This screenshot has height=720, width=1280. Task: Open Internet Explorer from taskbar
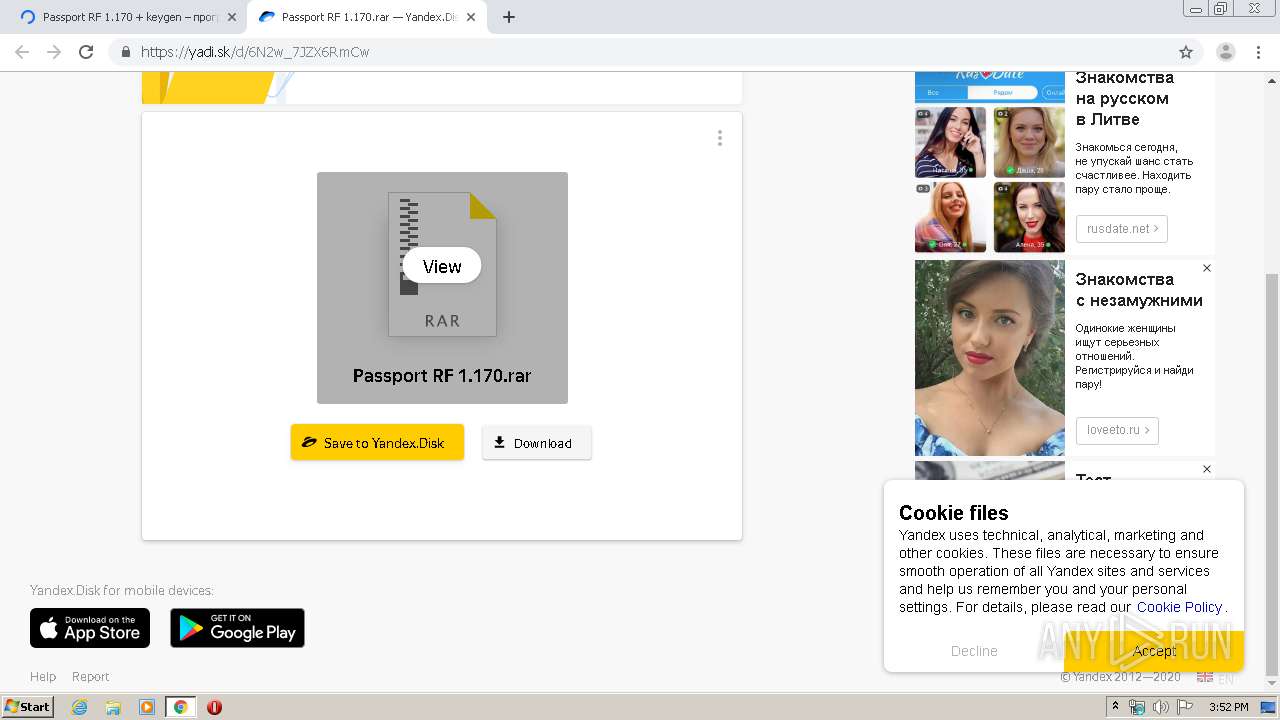[x=79, y=707]
